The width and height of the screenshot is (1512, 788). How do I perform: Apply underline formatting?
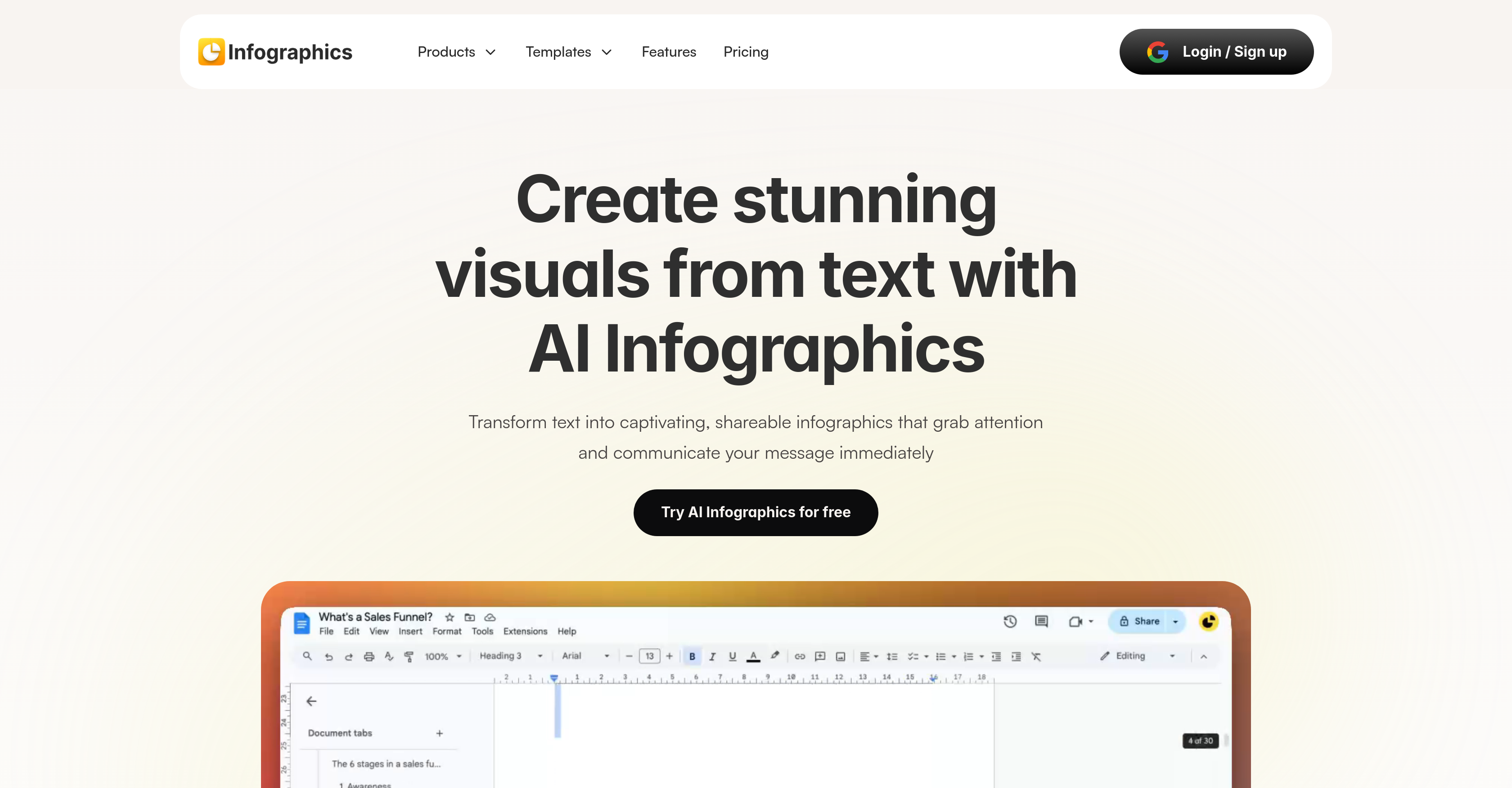coord(732,656)
